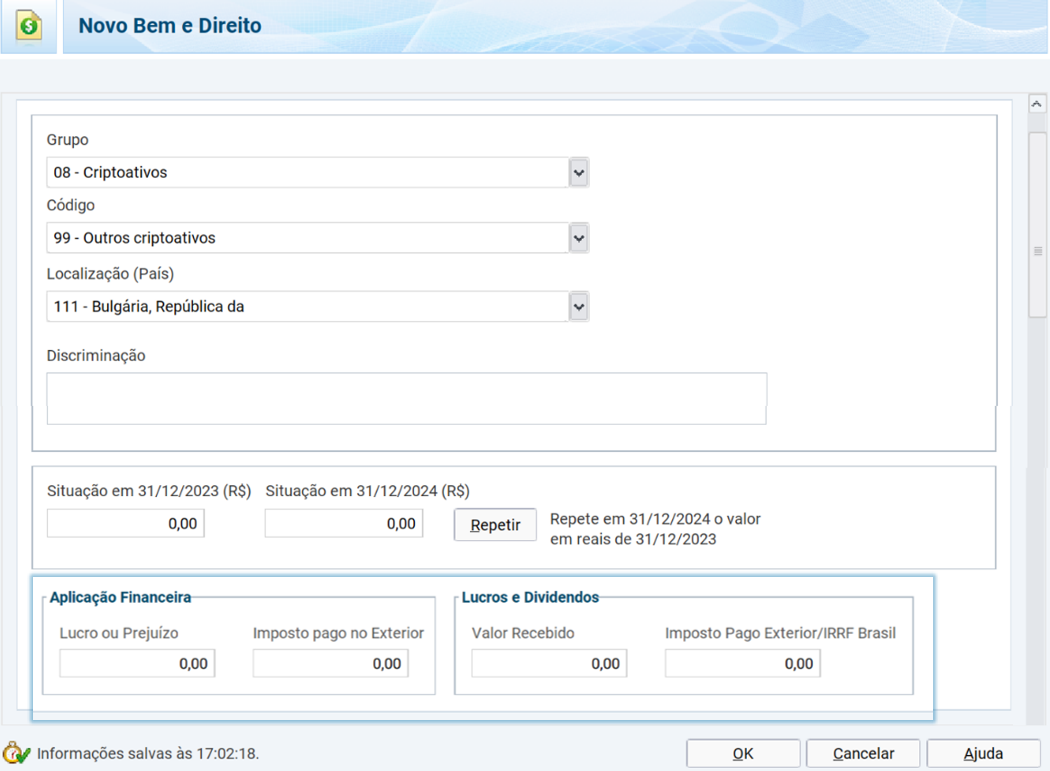This screenshot has height=771, width=1050.
Task: Open the Grupo dropdown list
Action: [x=578, y=173]
